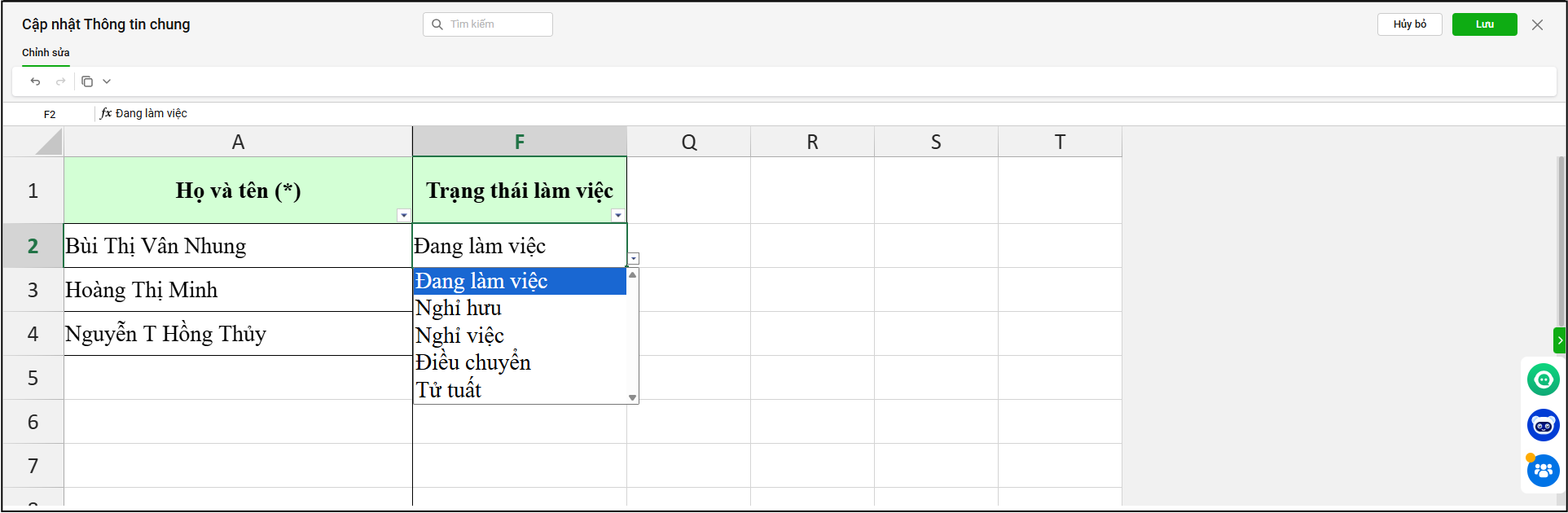The image size is (1568, 513).
Task: Open the community people icon
Action: (1543, 471)
